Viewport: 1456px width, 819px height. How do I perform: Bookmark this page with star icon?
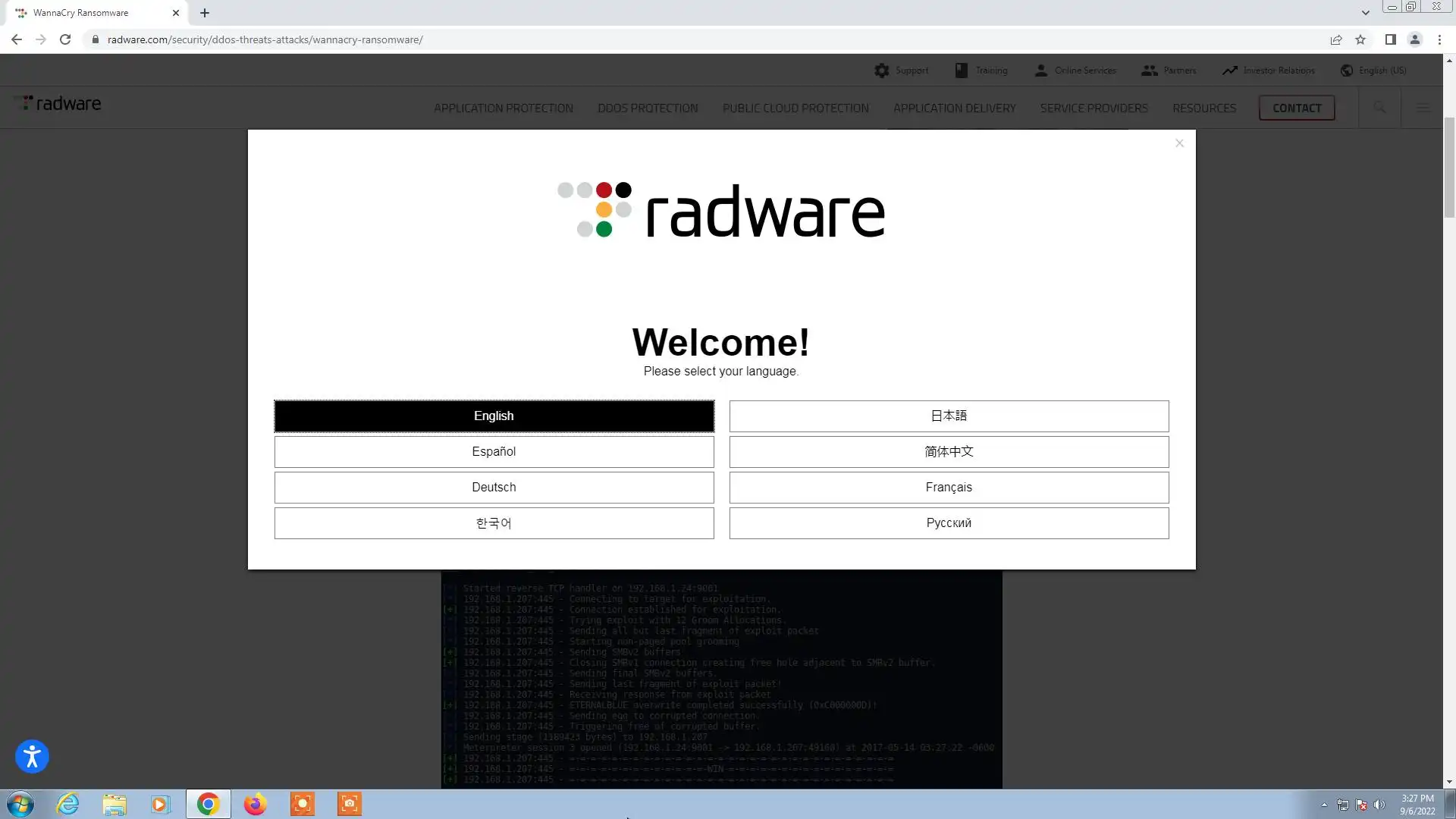click(1360, 39)
